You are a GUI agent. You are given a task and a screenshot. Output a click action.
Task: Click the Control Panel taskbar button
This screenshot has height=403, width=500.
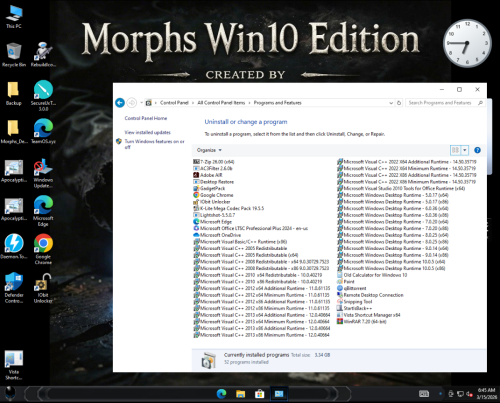pos(279,394)
